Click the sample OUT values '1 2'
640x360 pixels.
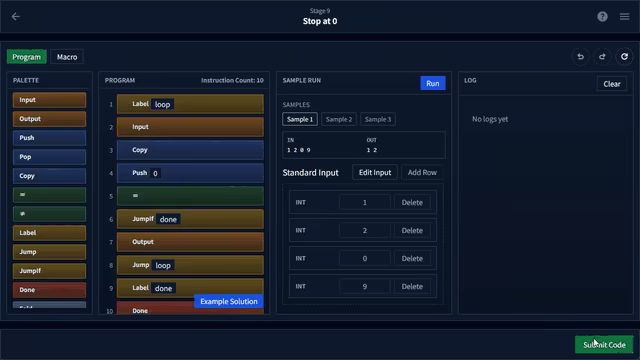pos(372,150)
